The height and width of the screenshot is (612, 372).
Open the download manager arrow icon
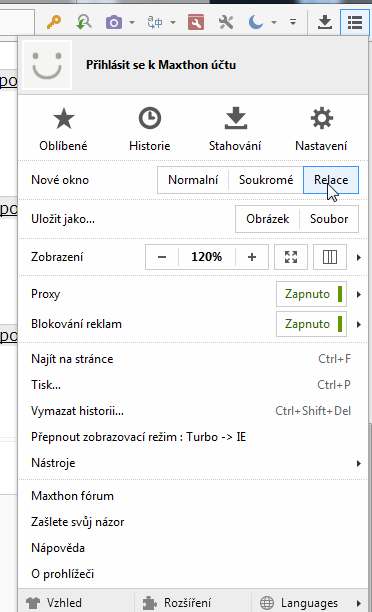324,22
